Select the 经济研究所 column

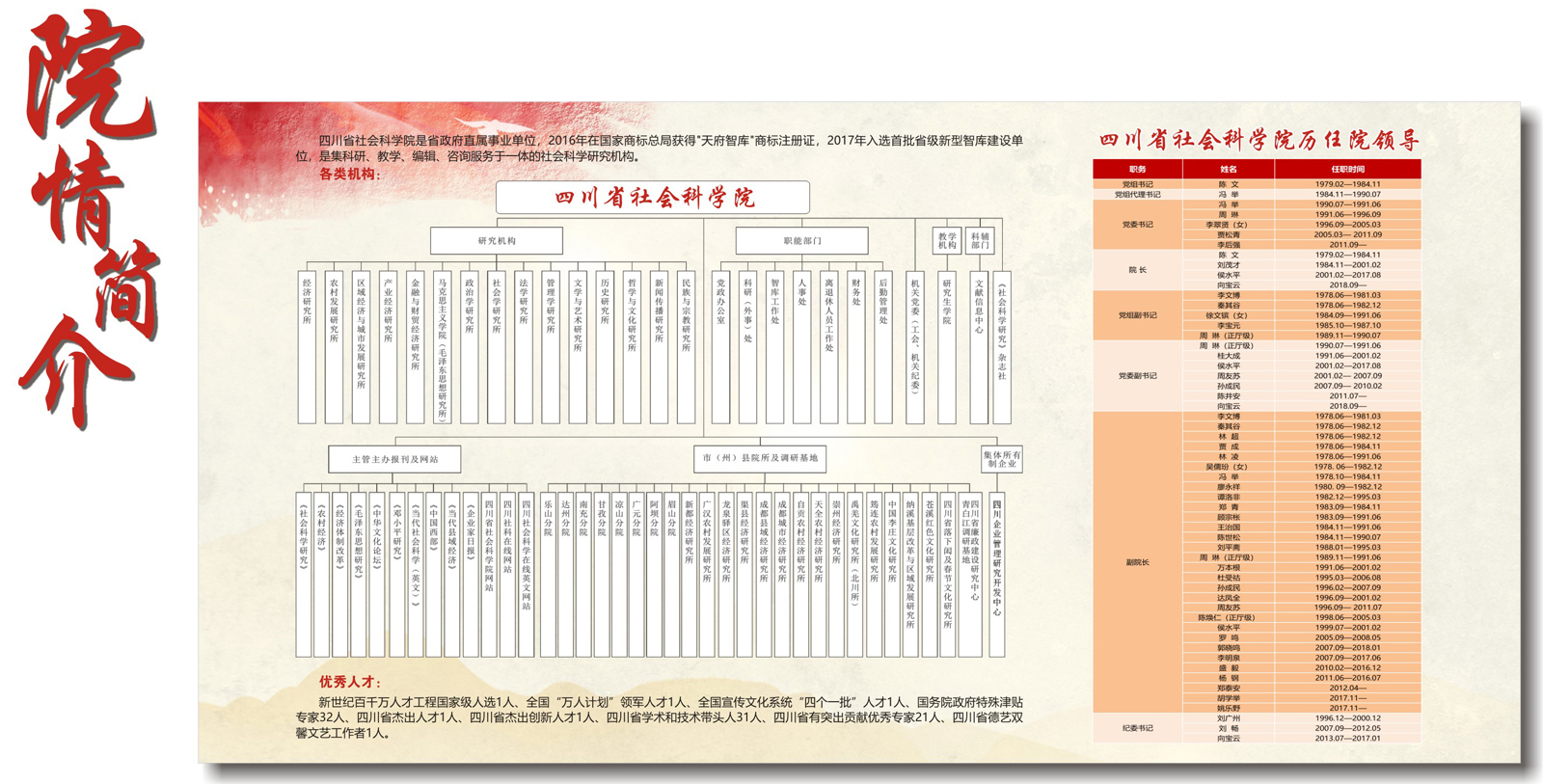[x=307, y=346]
